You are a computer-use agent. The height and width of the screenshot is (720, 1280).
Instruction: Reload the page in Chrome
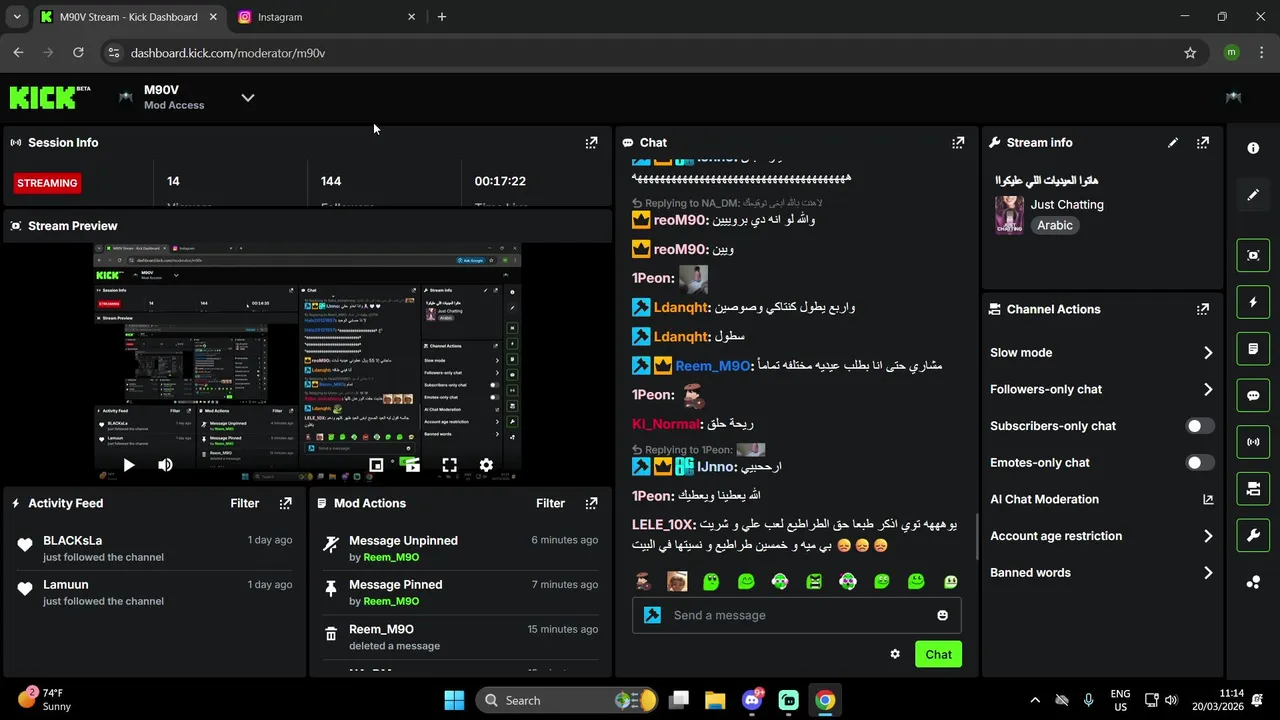coord(78,53)
